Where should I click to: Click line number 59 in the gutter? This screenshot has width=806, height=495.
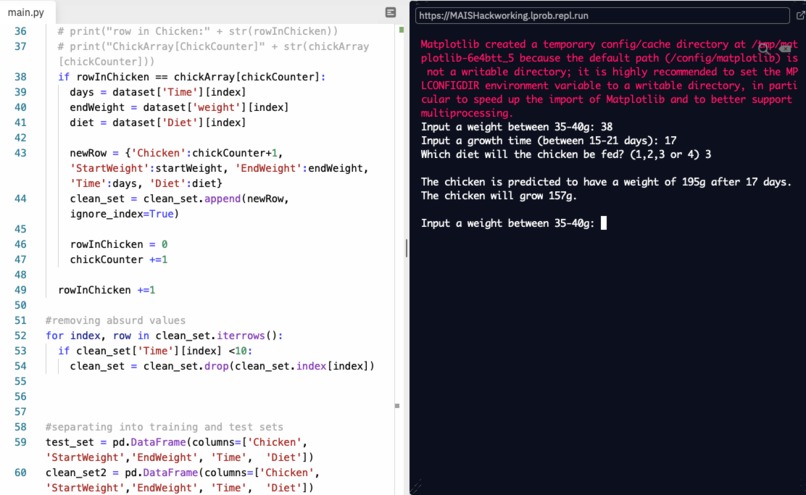click(x=21, y=442)
